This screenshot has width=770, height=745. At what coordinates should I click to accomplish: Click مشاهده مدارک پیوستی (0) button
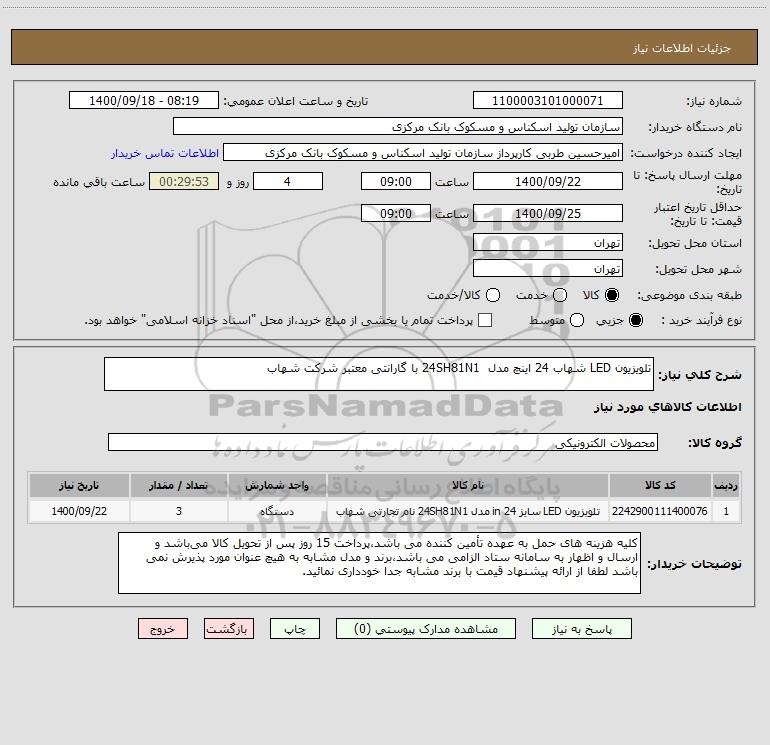click(426, 629)
